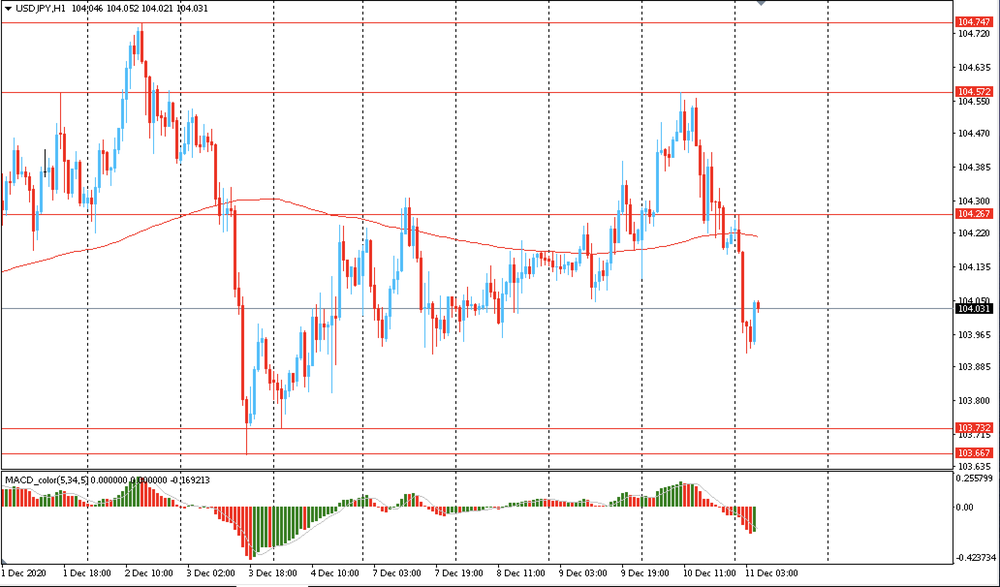Click the 1 Dec 2020 time label
1000x587 pixels.
tap(24, 574)
